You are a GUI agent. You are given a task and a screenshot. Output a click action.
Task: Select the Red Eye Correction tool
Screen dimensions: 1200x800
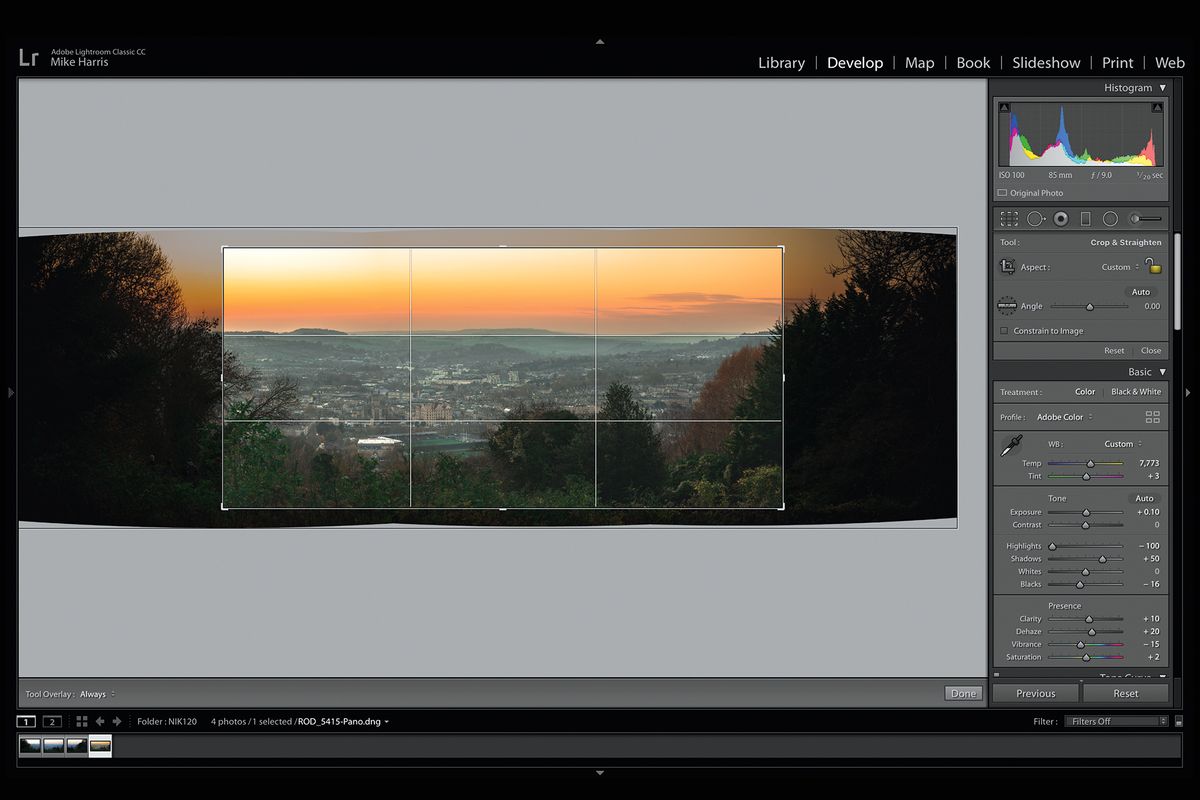click(1060, 218)
